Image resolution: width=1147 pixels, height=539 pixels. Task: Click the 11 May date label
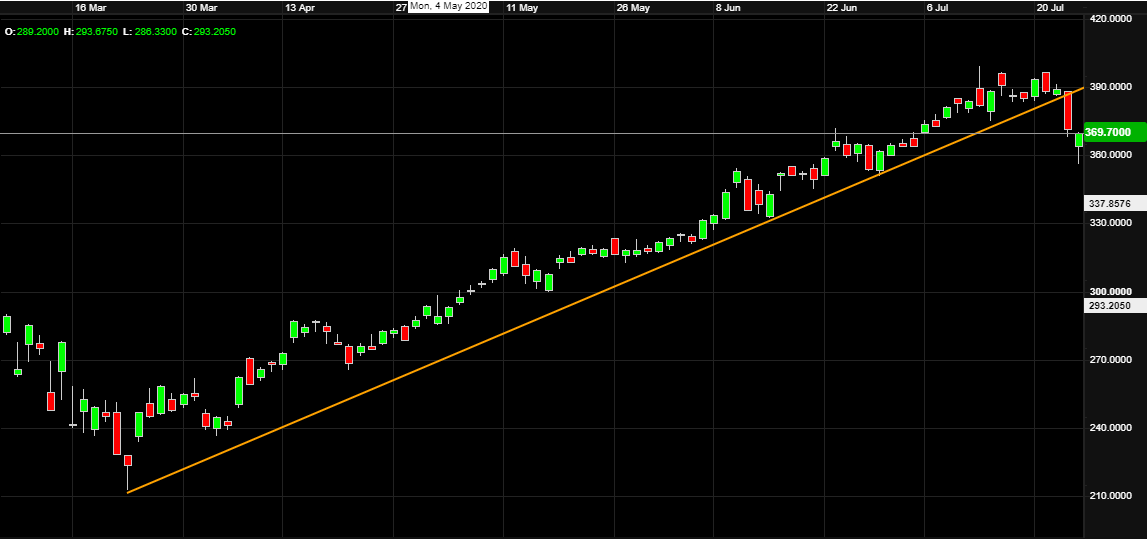(x=522, y=7)
